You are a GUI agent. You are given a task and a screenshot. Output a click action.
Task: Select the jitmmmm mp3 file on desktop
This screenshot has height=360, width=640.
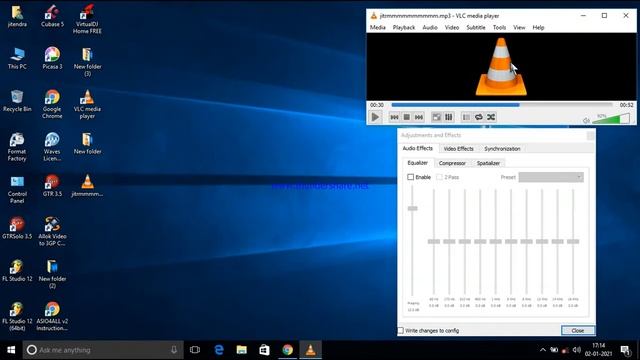[x=87, y=186]
